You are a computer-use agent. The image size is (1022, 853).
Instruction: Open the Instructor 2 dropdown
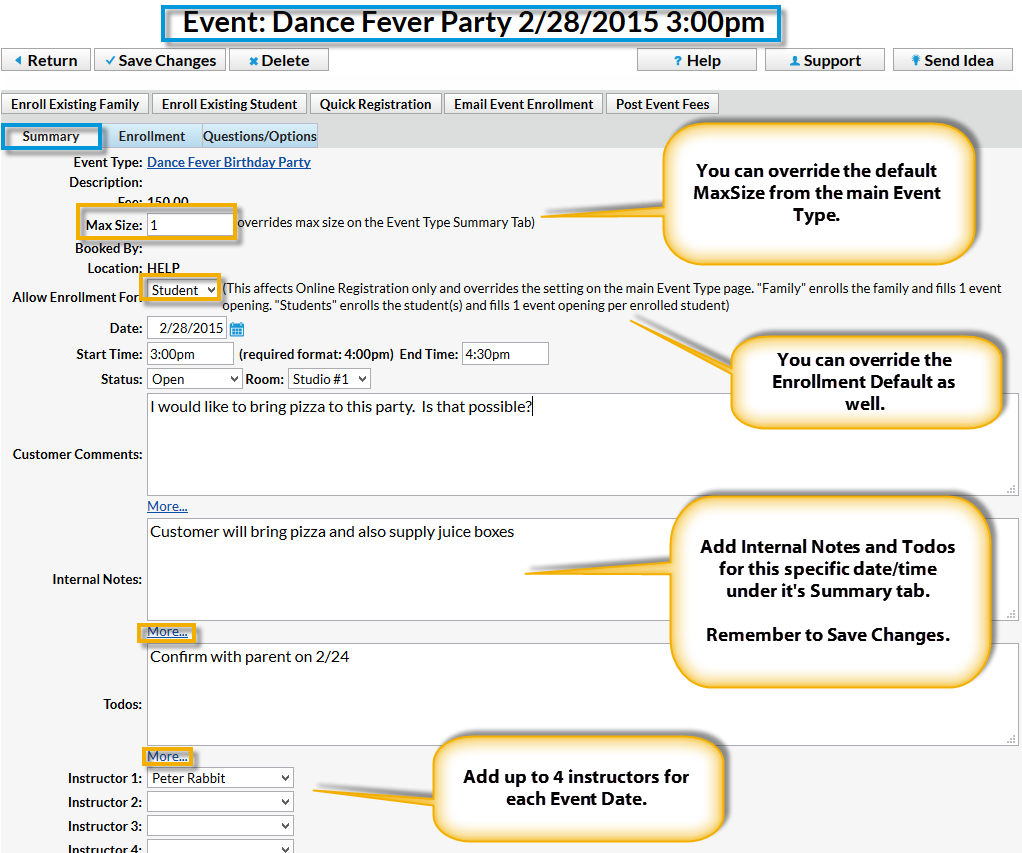[x=220, y=802]
